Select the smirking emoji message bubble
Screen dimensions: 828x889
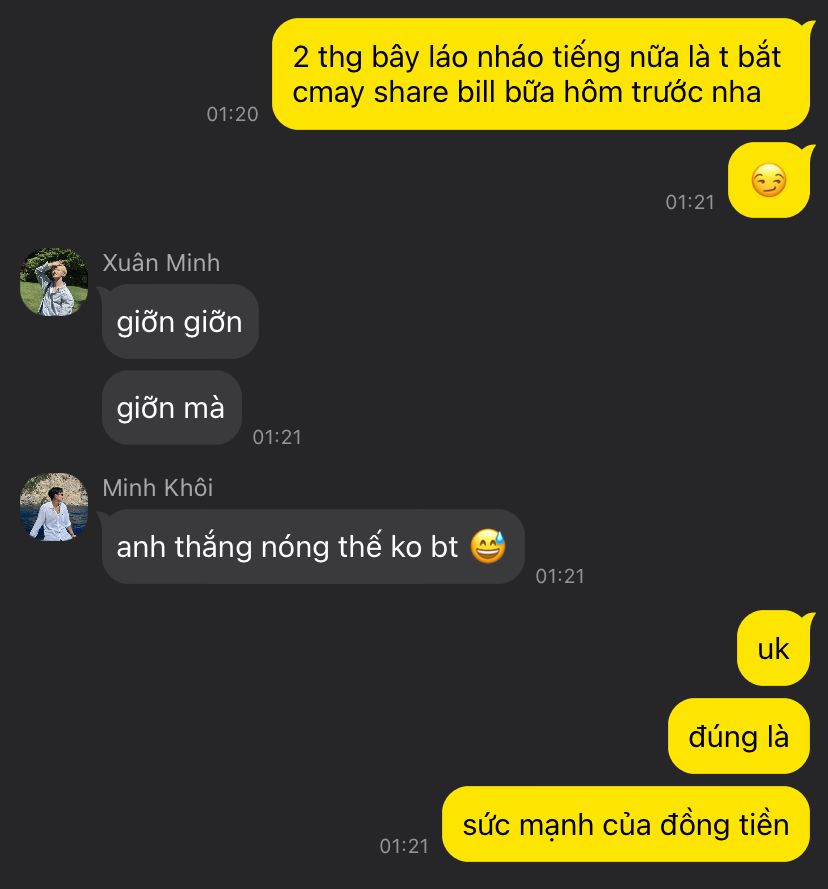click(x=770, y=180)
